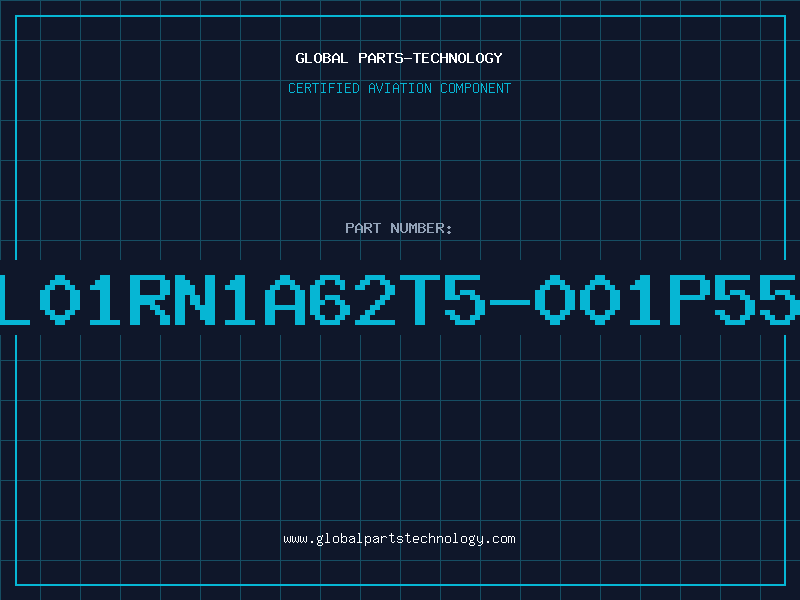Image resolution: width=800 pixels, height=600 pixels.
Task: Click the GLOBAL PARTS-TECHNOLOGY company title
Action: pos(399,58)
